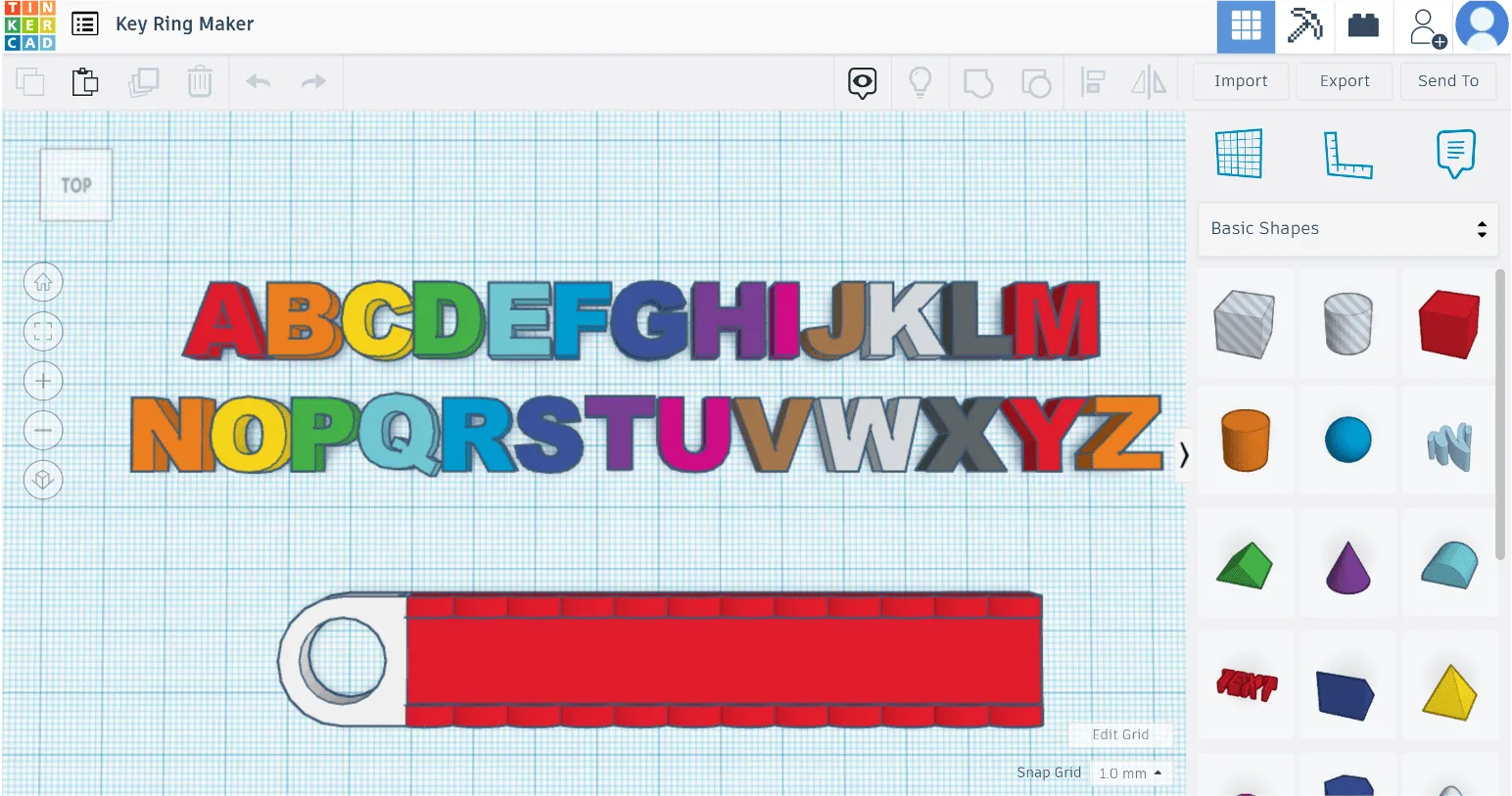Screen dimensions: 1512x796
Task: Undo the last action
Action: pos(258,81)
